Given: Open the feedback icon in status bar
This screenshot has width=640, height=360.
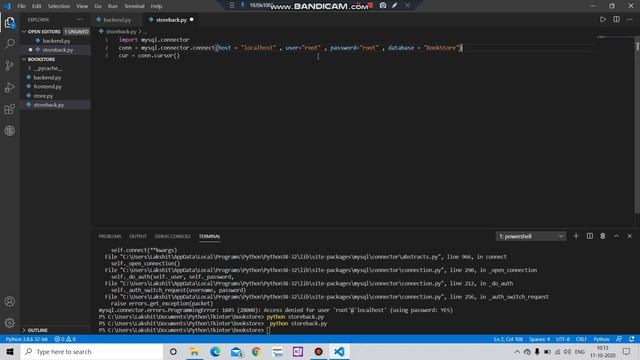Looking at the screenshot, I should pos(619,339).
